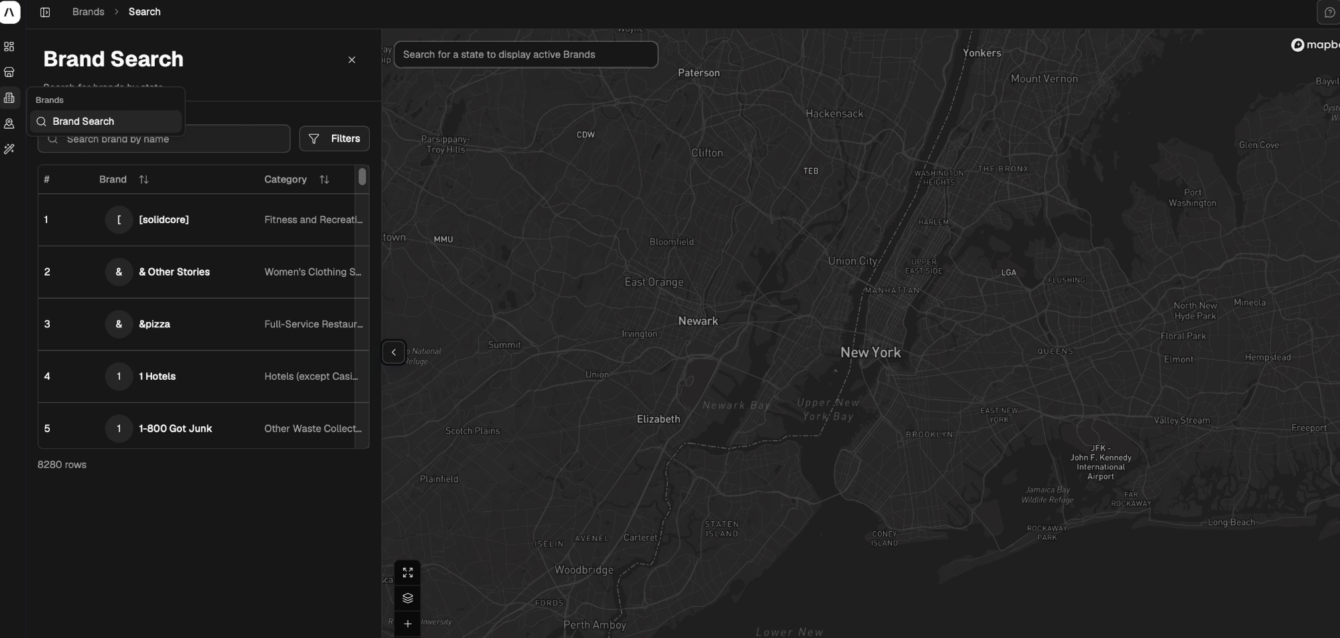
Task: Toggle the sidebar panel icon beside breadcrumbs
Action: tap(45, 12)
